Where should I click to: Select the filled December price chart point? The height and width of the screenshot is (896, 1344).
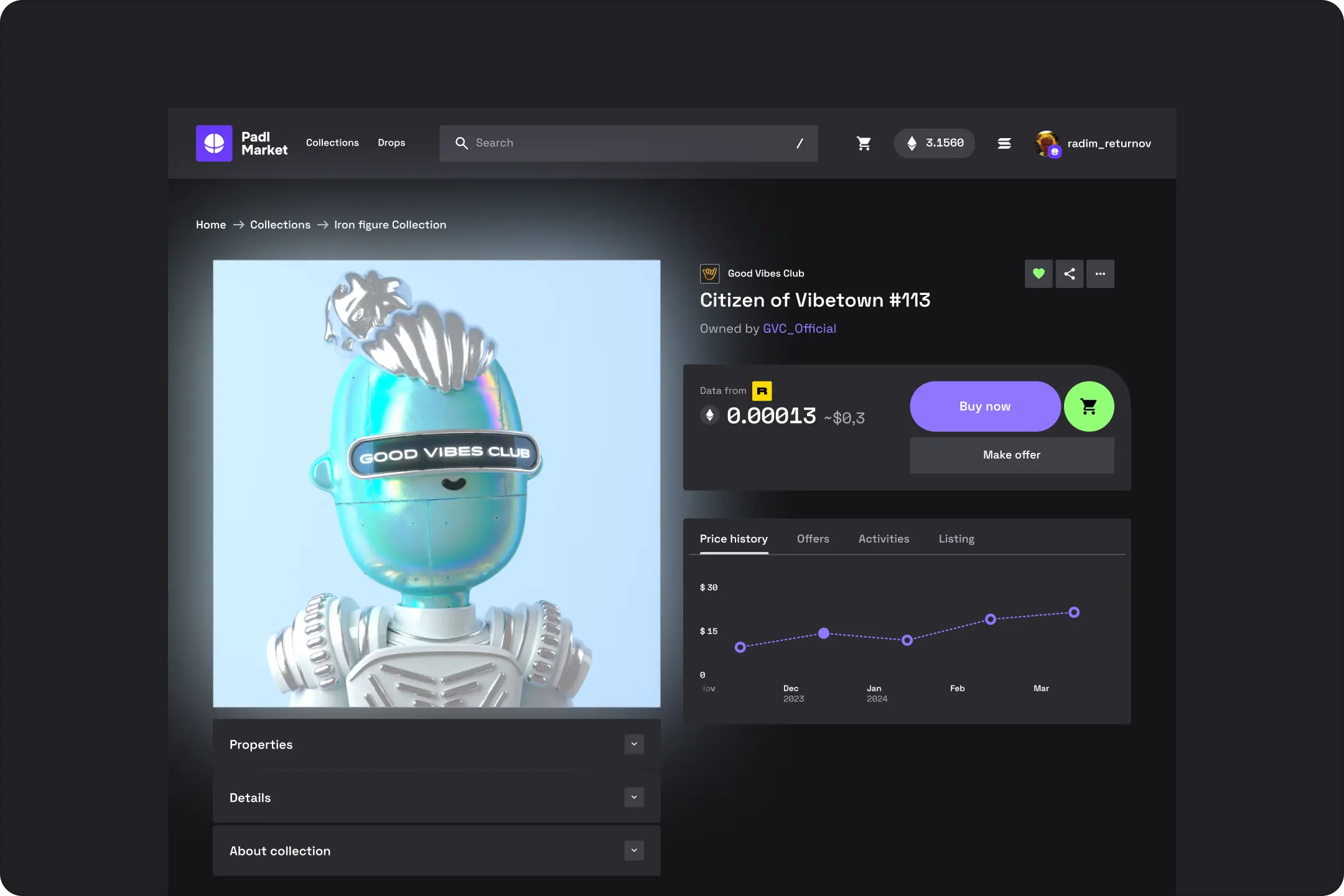[x=823, y=633]
